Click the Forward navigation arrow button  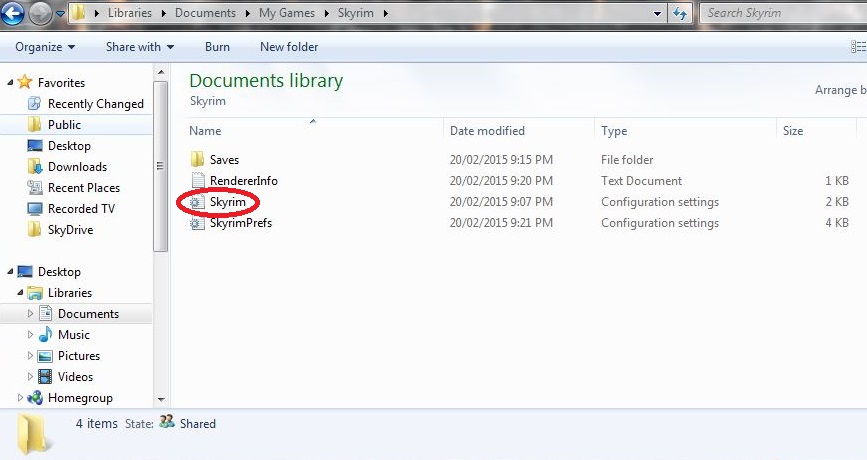tap(40, 13)
